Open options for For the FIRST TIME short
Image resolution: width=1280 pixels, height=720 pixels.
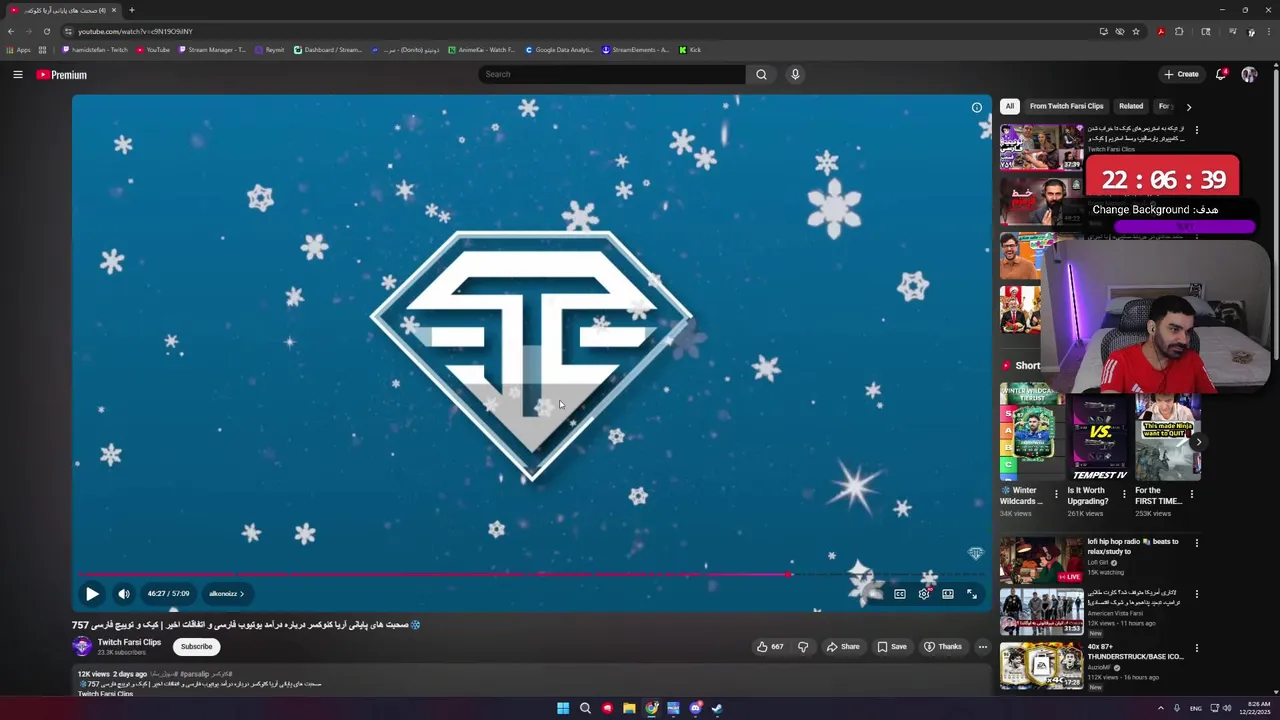pos(1192,494)
